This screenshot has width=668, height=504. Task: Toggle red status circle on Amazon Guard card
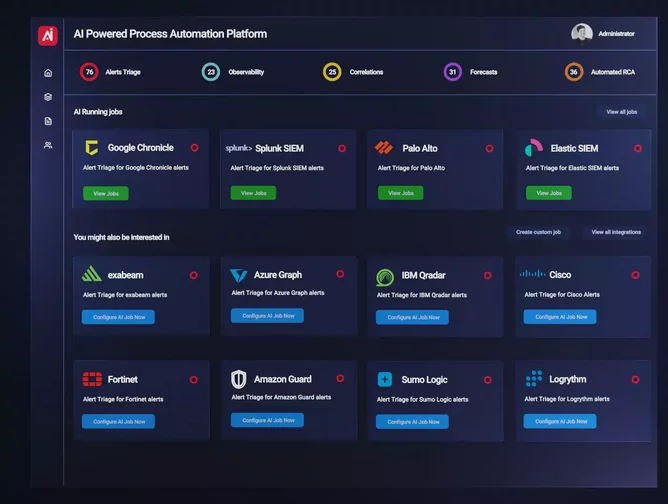click(340, 378)
